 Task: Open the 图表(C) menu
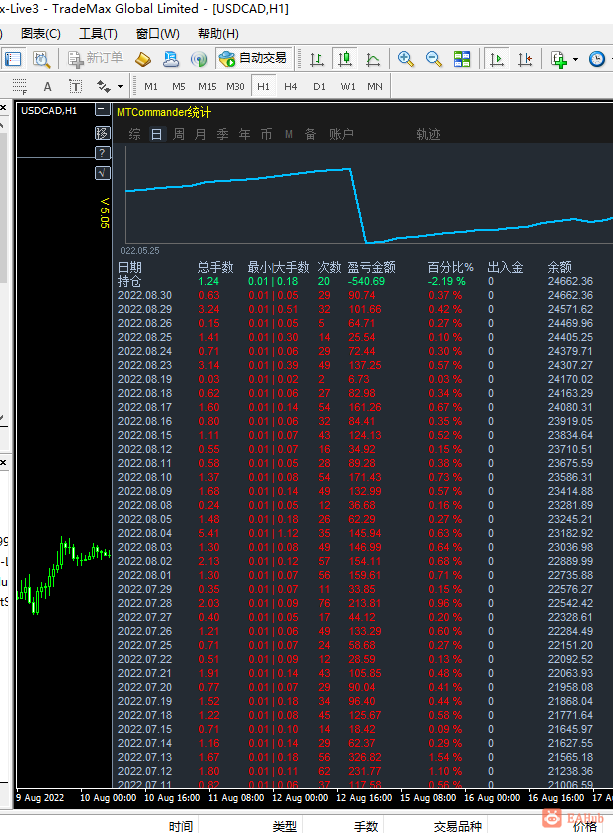(41, 34)
